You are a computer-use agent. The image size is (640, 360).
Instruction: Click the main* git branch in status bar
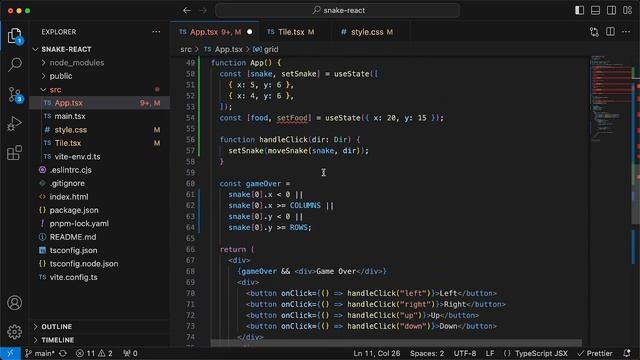(x=40, y=353)
